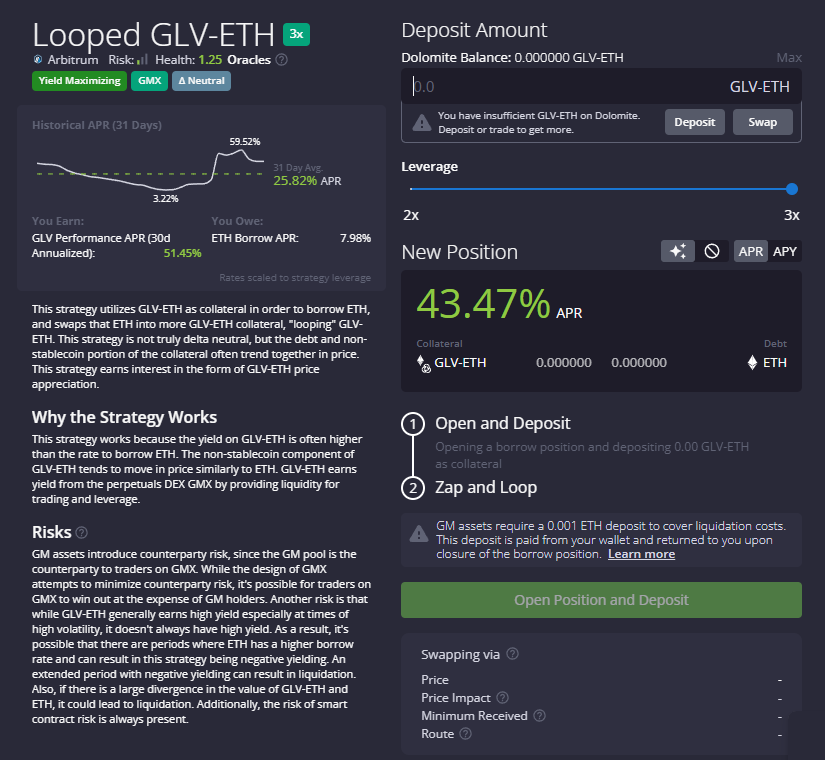Open the Risks help question mark icon
This screenshot has height=760, width=825.
pyautogui.click(x=82, y=533)
